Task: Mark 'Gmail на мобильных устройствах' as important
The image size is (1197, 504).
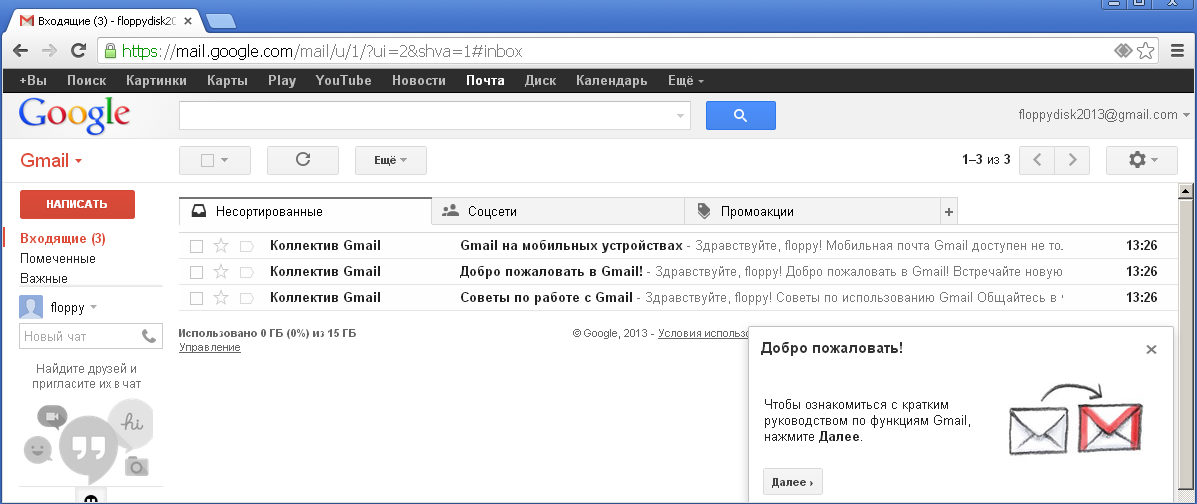Action: coord(247,246)
